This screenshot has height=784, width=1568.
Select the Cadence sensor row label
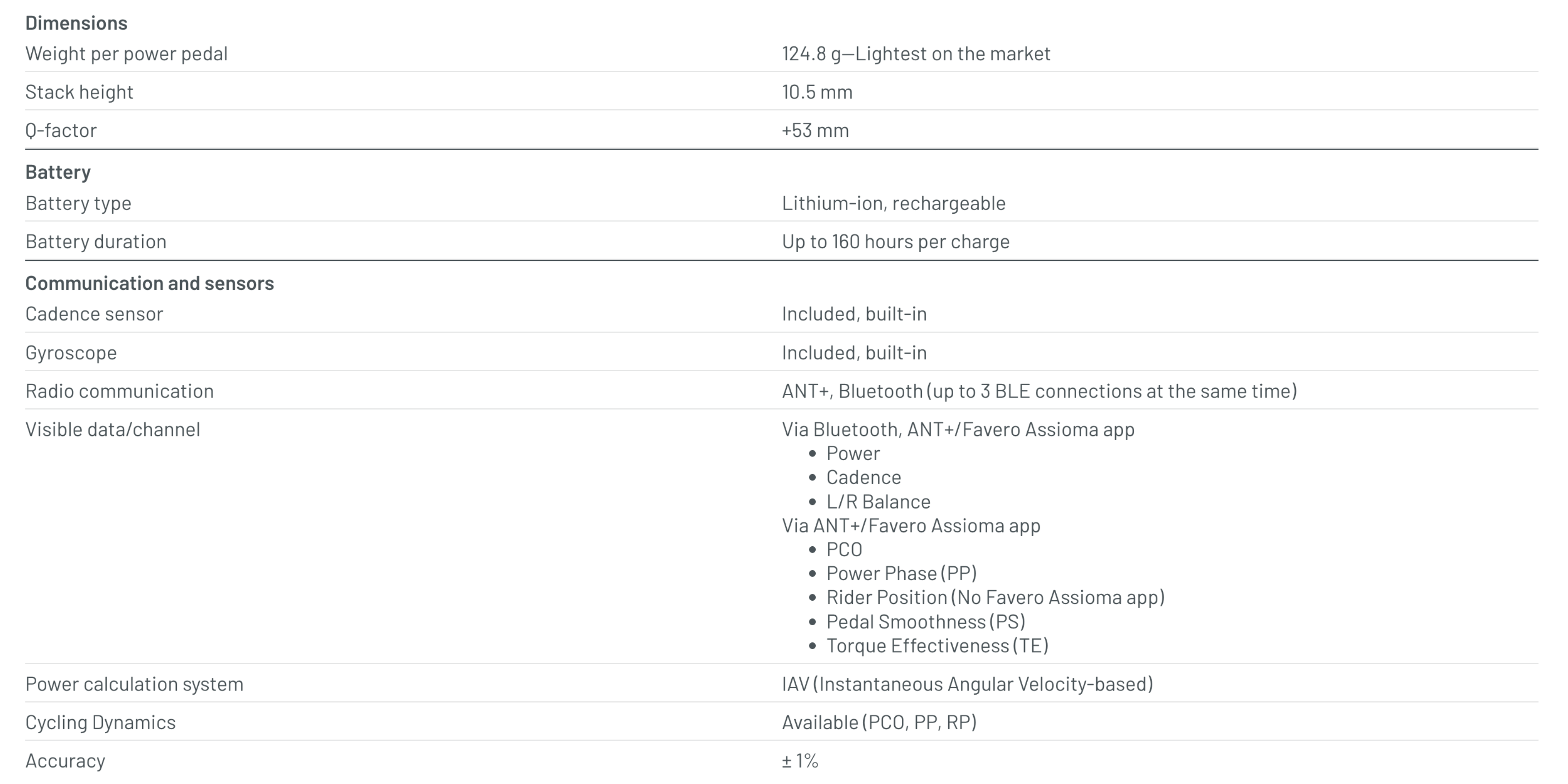click(x=94, y=314)
